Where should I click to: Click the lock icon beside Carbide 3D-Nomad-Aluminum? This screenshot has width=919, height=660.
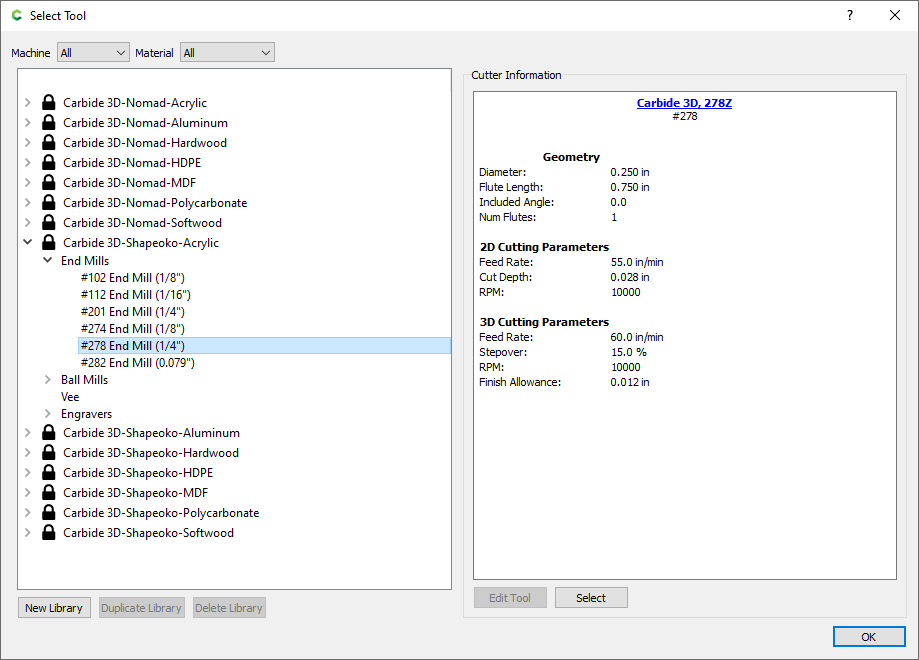point(49,123)
